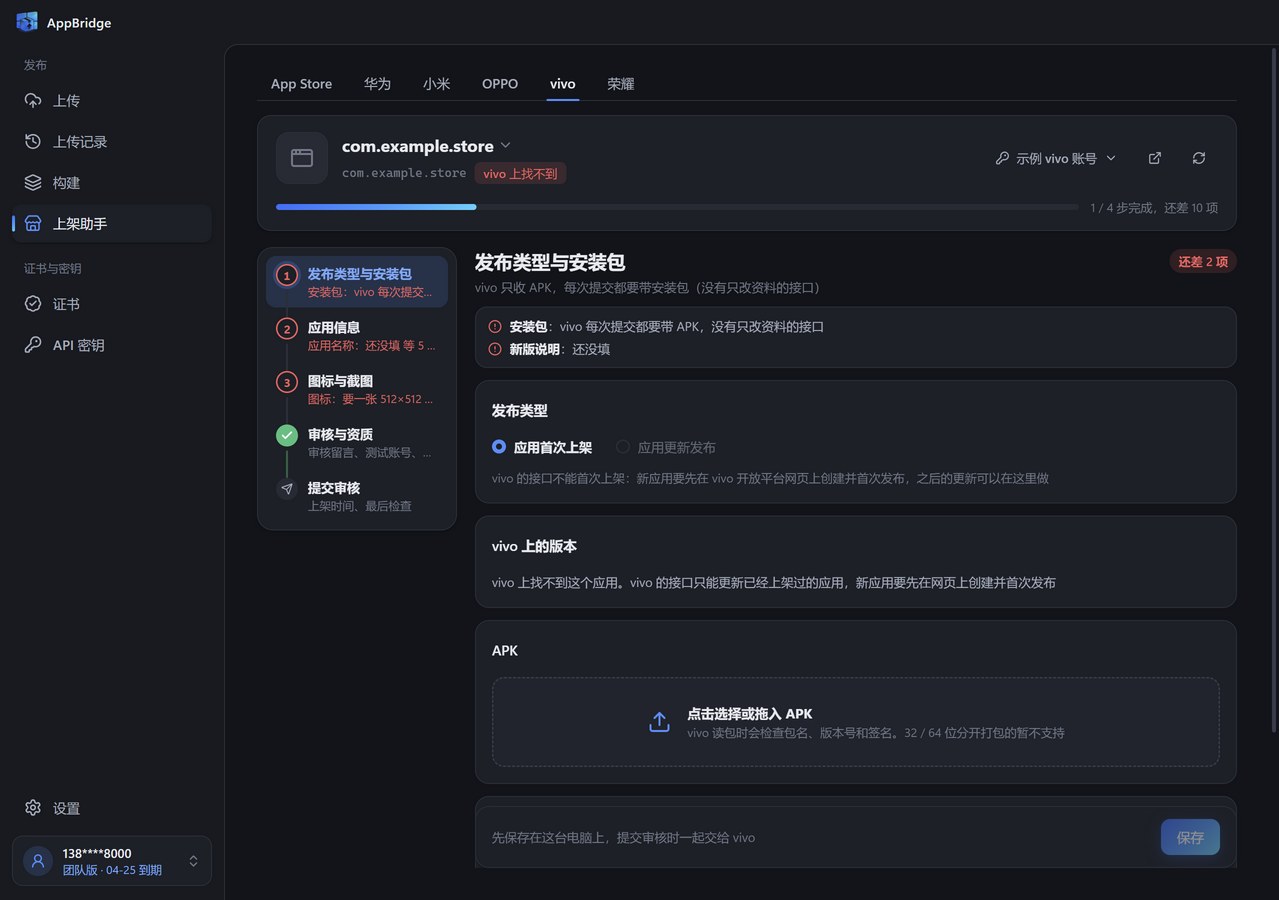1279x900 pixels.
Task: Switch to App Store tab
Action: (301, 84)
